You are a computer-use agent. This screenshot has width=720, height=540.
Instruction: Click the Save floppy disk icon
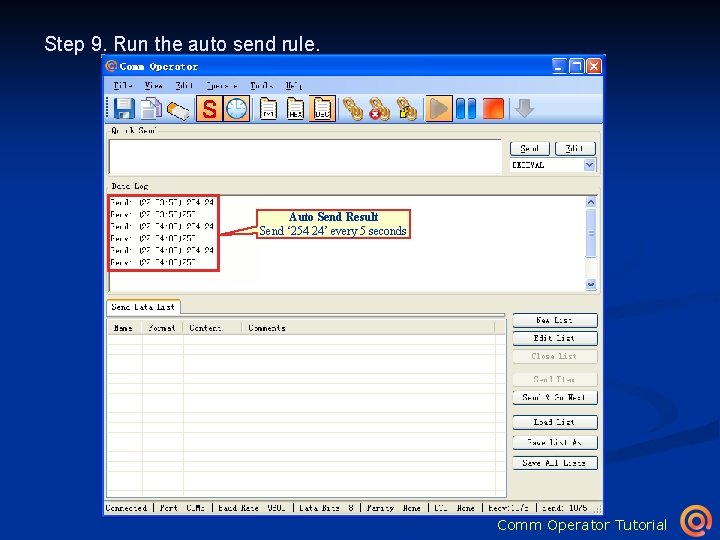pyautogui.click(x=124, y=109)
